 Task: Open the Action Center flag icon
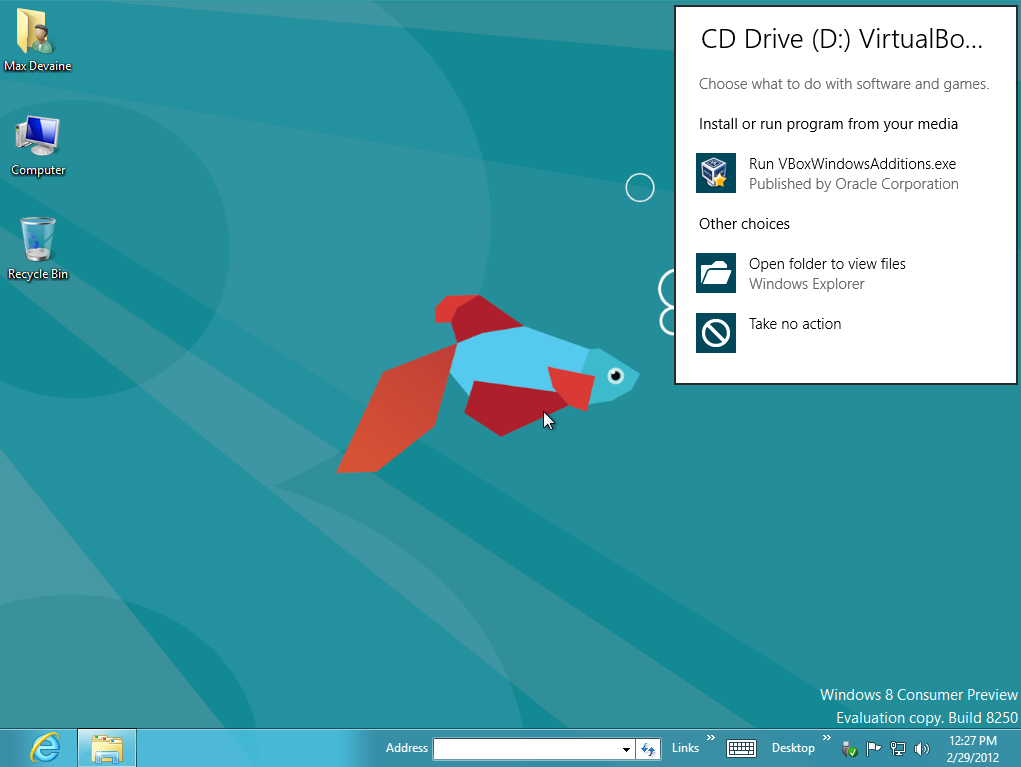[873, 749]
